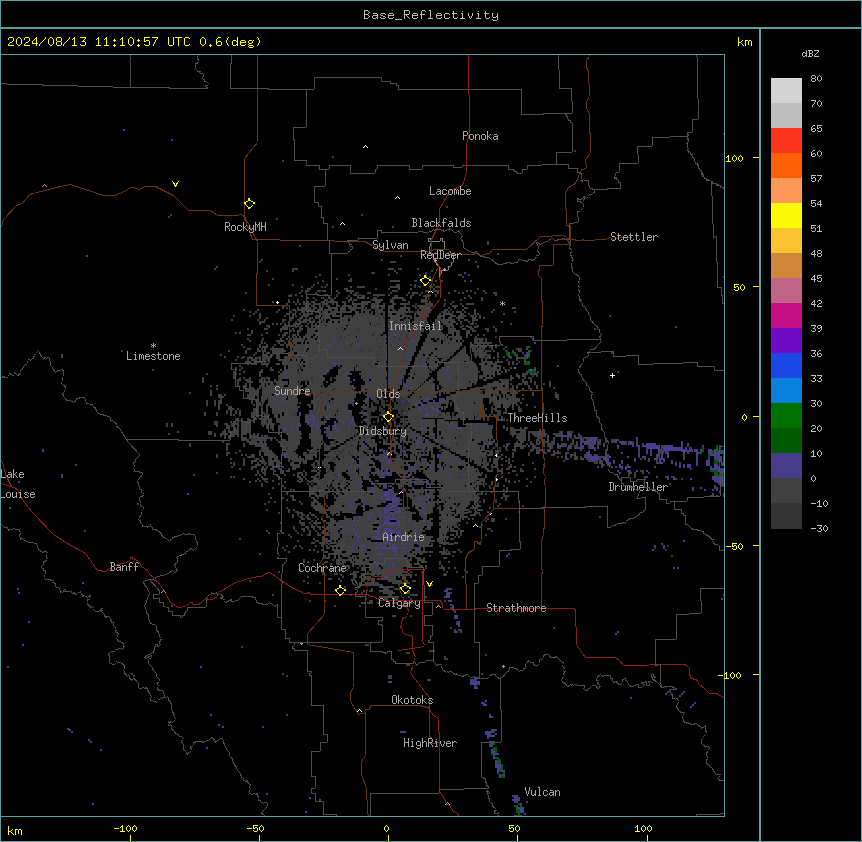The image size is (862, 842).
Task: Pick the yellow 54-51 dBZ legend swatch
Action: (x=786, y=215)
